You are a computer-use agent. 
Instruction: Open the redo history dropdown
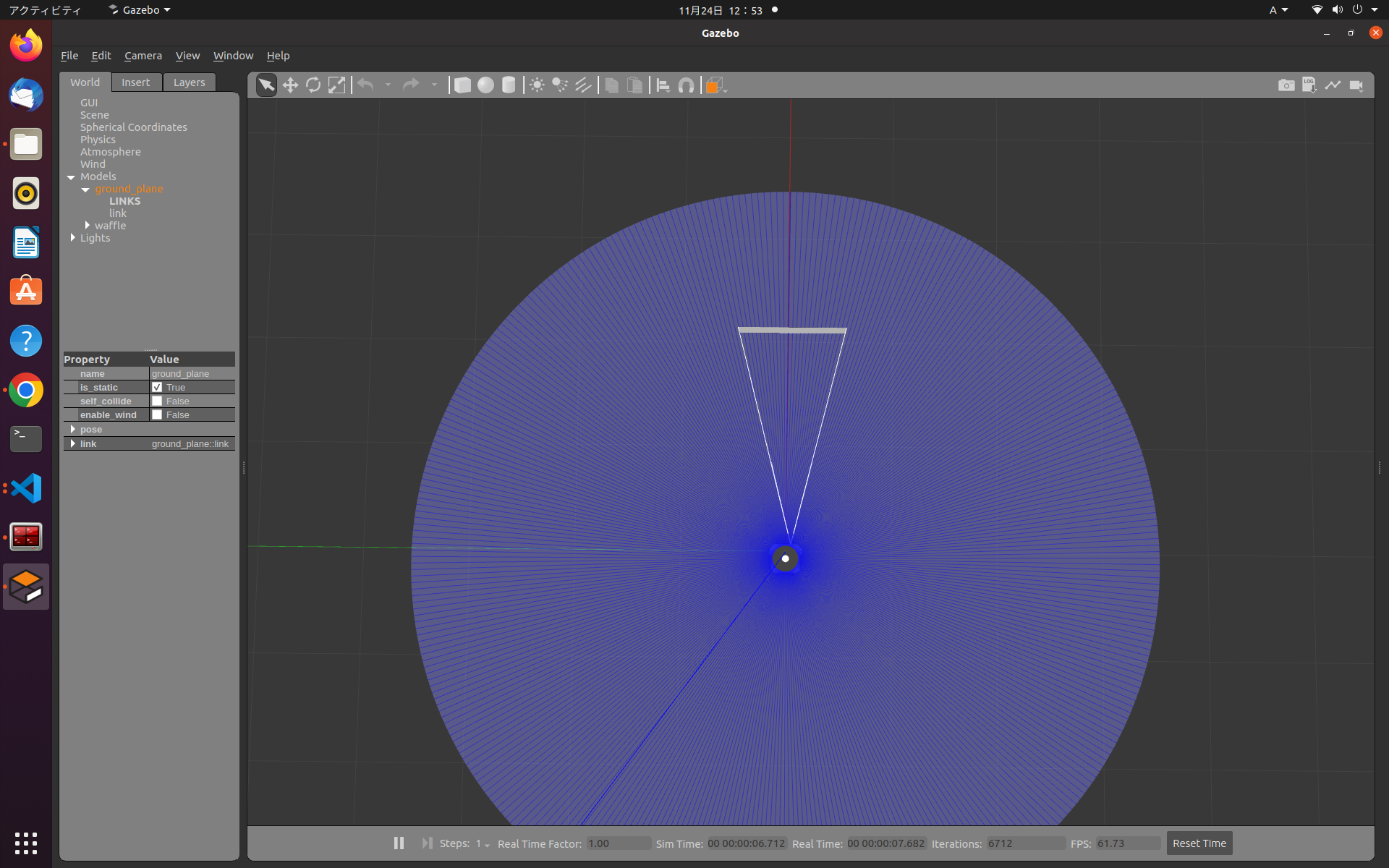pyautogui.click(x=434, y=85)
